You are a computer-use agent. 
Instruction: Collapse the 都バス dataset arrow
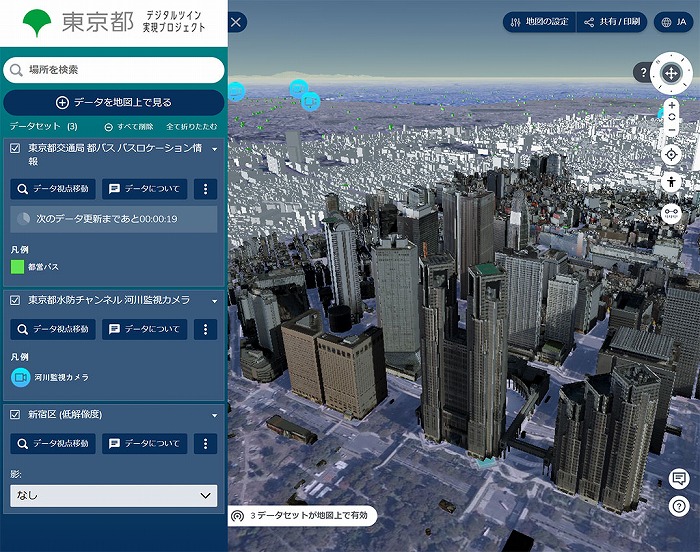click(215, 149)
